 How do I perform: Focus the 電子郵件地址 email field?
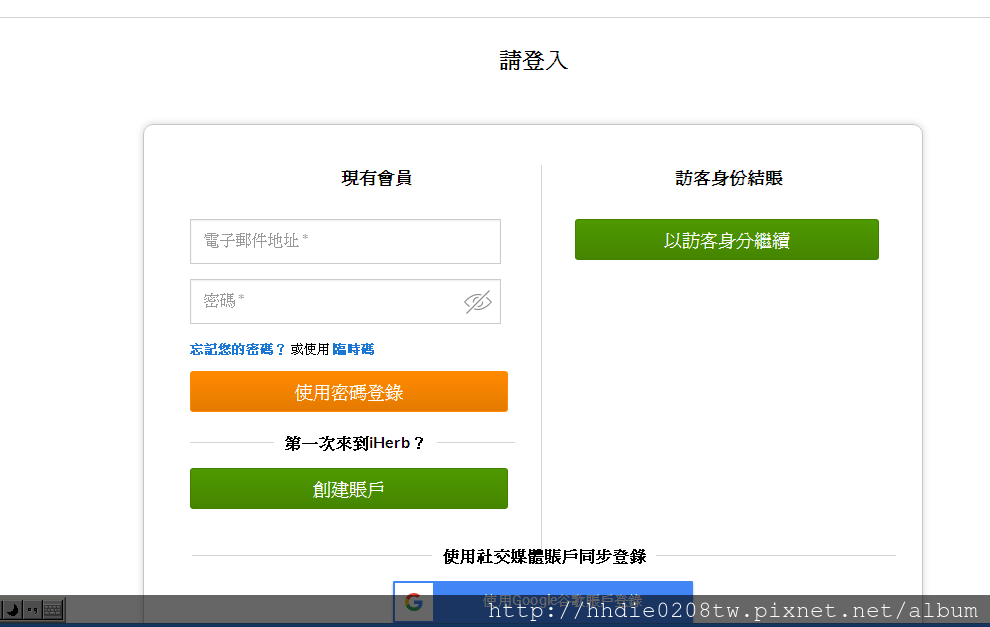pos(345,241)
